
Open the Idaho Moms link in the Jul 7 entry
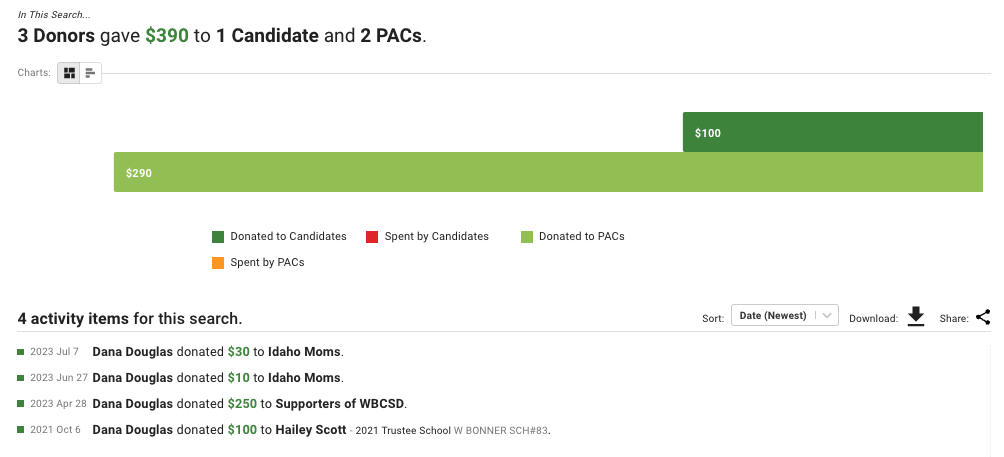304,351
